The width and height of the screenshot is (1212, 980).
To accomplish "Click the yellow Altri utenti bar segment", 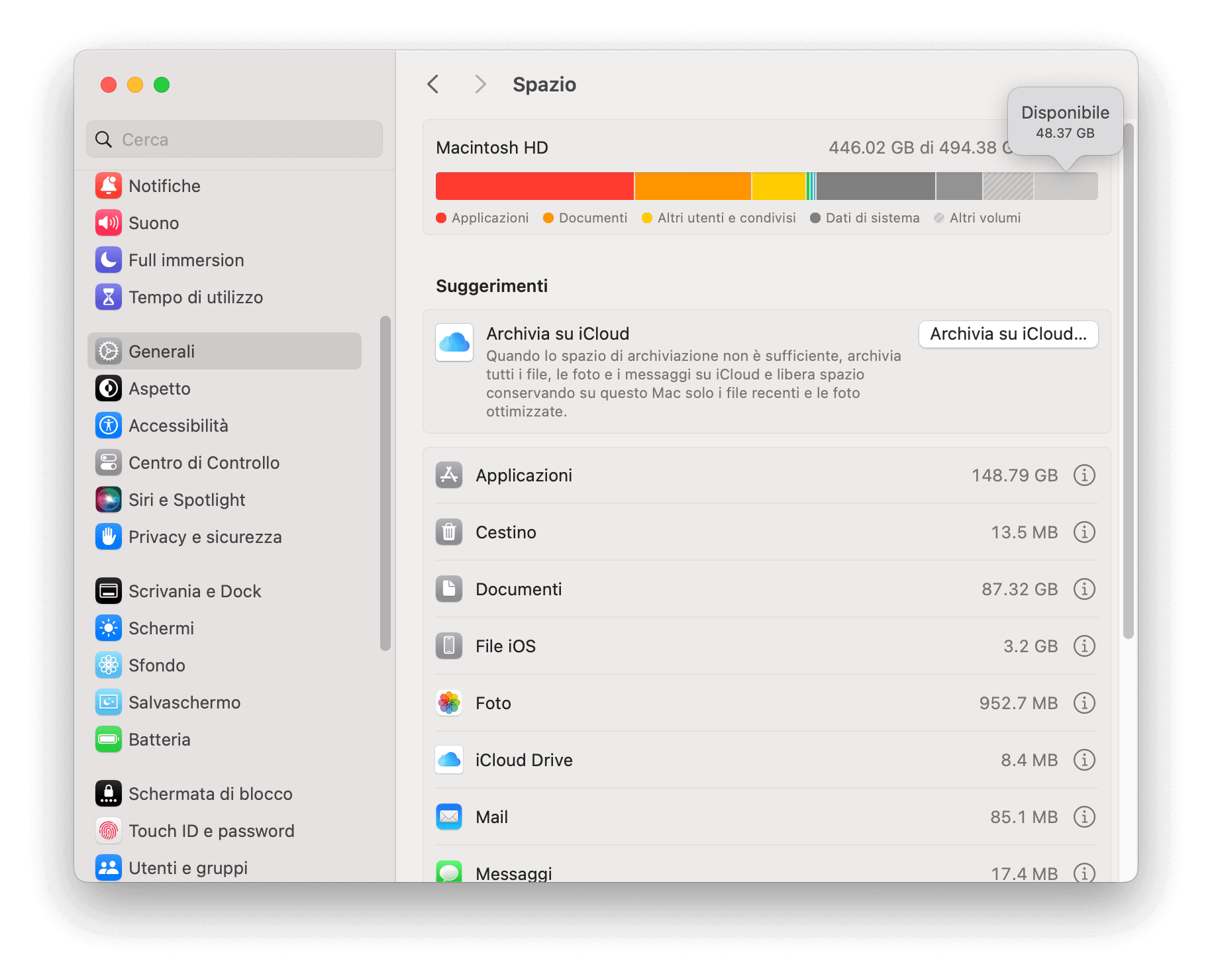I will 778,186.
